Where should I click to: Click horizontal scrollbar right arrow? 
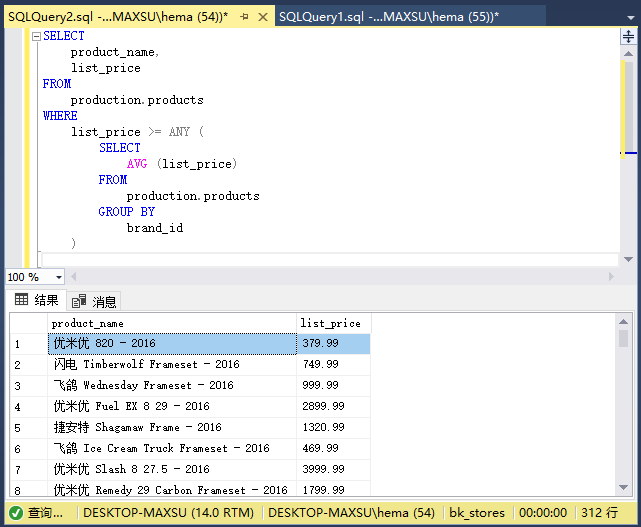click(611, 277)
